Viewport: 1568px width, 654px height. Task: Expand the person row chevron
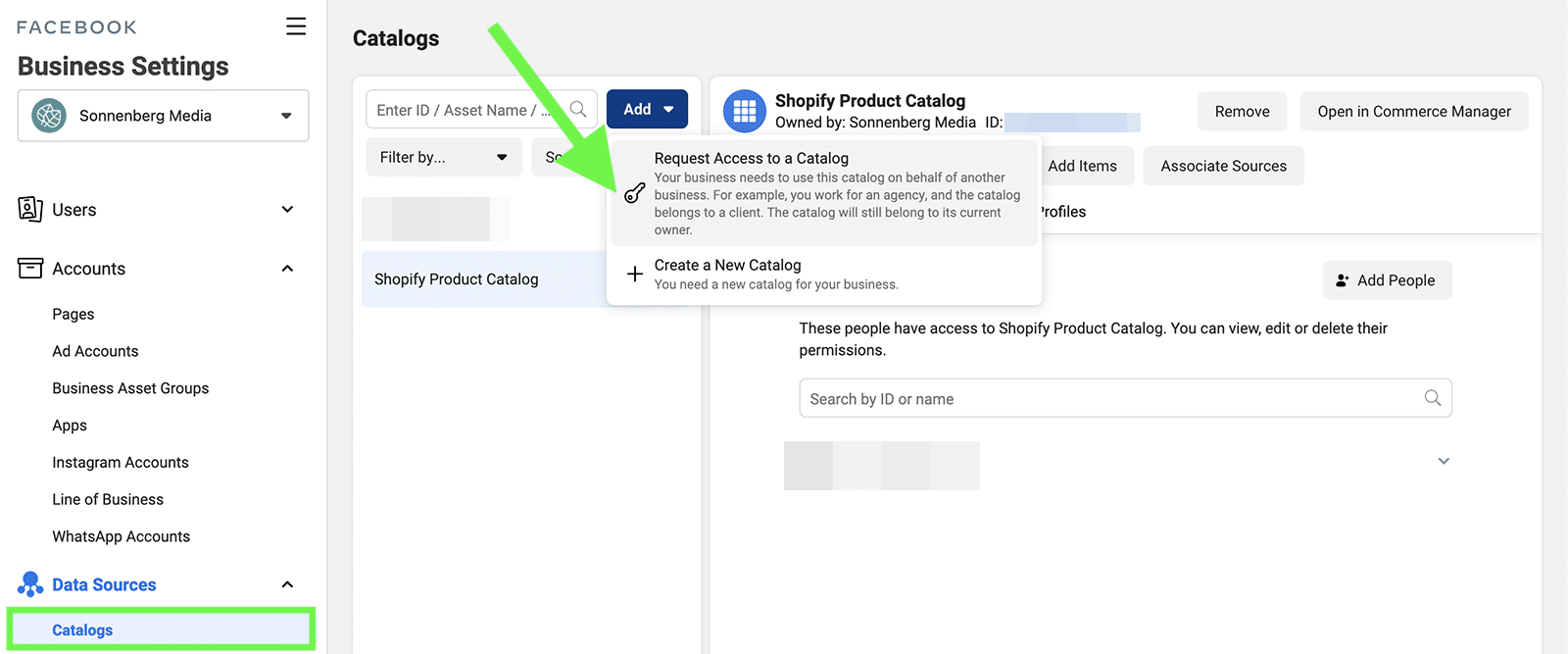pyautogui.click(x=1444, y=461)
